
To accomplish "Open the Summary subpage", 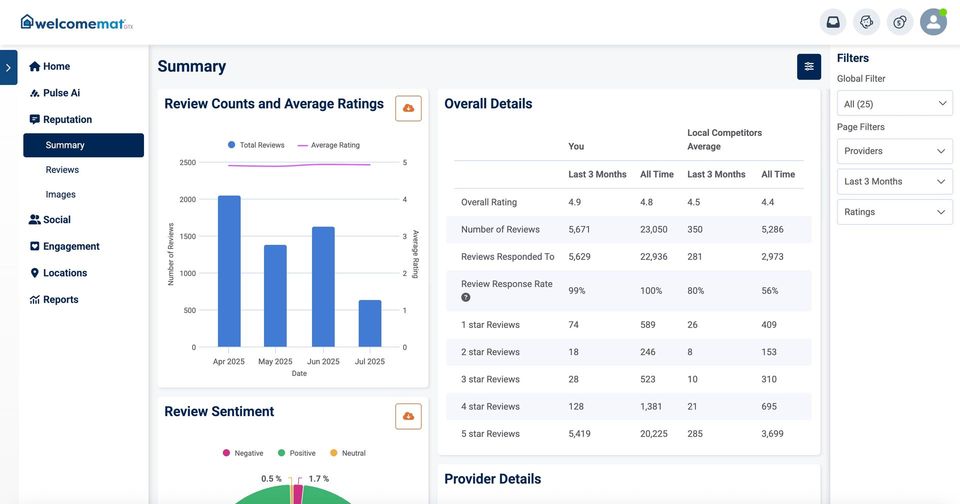I will [x=83, y=145].
